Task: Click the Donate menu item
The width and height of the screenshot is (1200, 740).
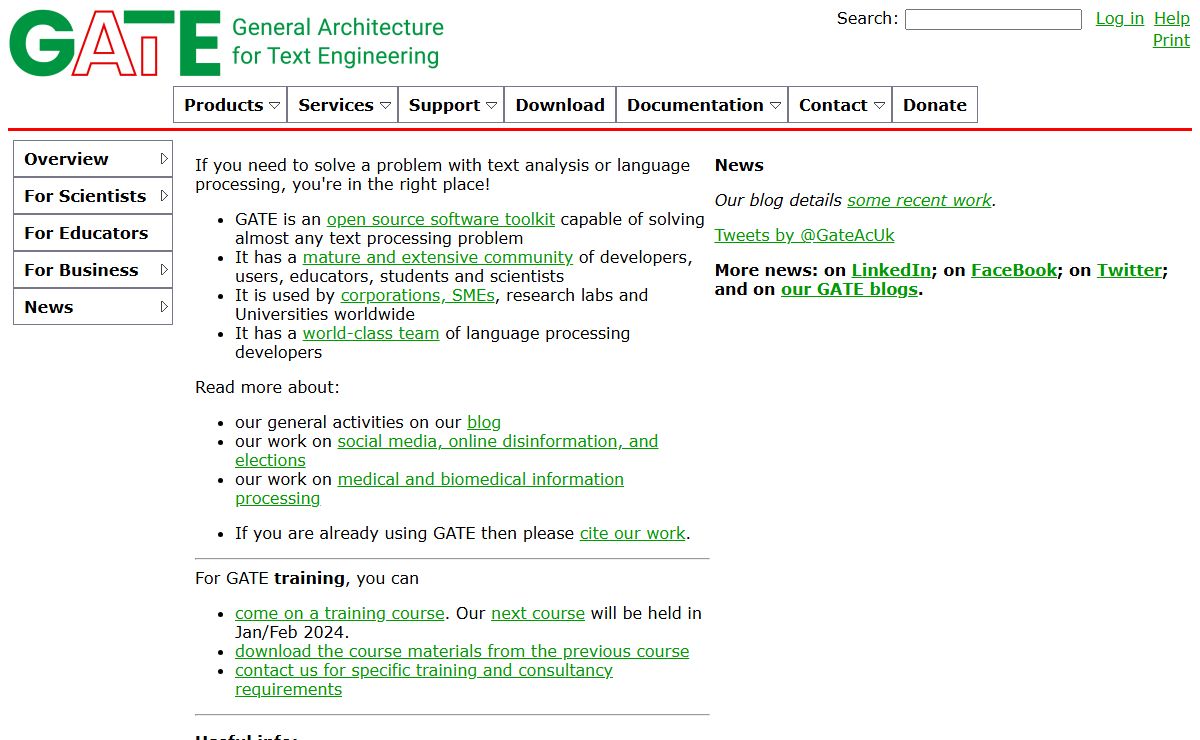Action: pos(935,105)
